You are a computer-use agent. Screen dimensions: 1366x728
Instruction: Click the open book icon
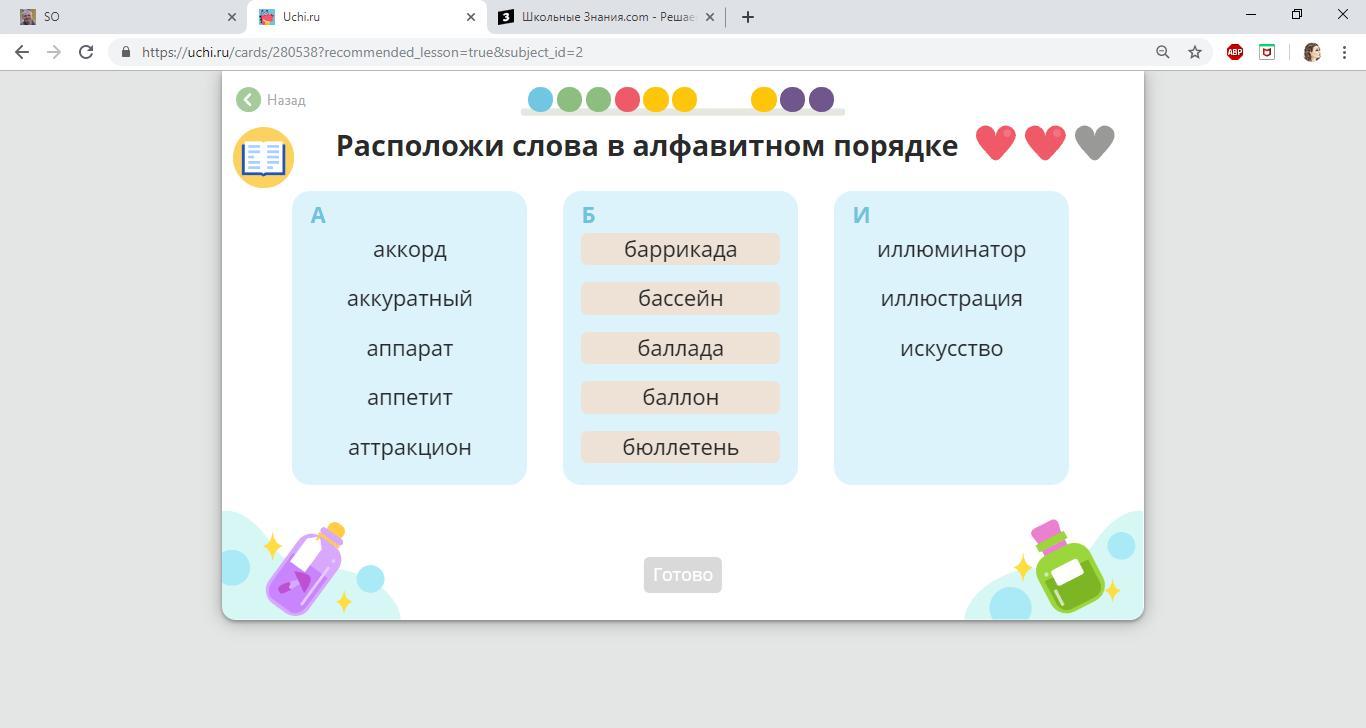(263, 158)
